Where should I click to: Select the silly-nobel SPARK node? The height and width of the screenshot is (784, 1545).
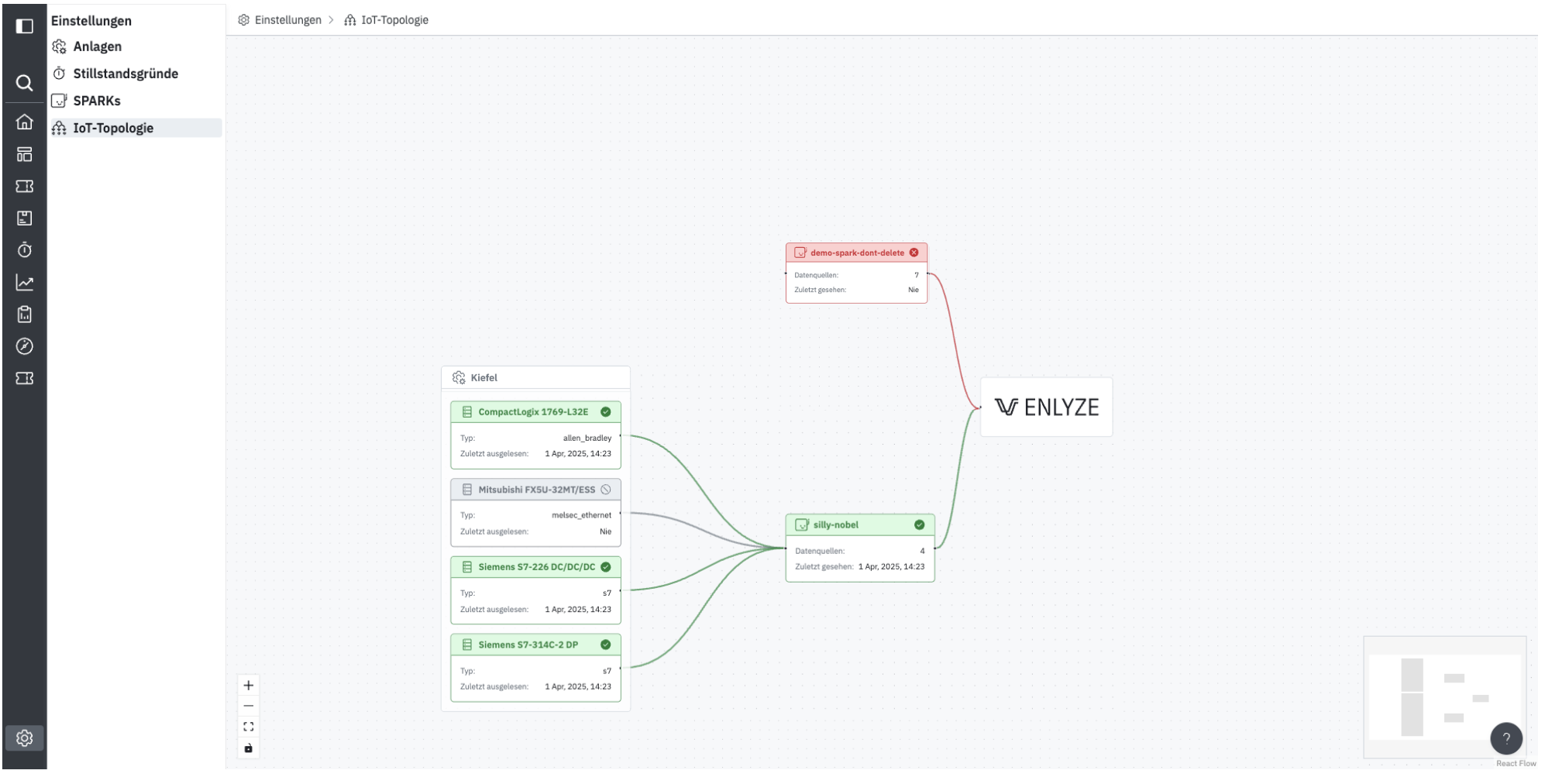859,525
